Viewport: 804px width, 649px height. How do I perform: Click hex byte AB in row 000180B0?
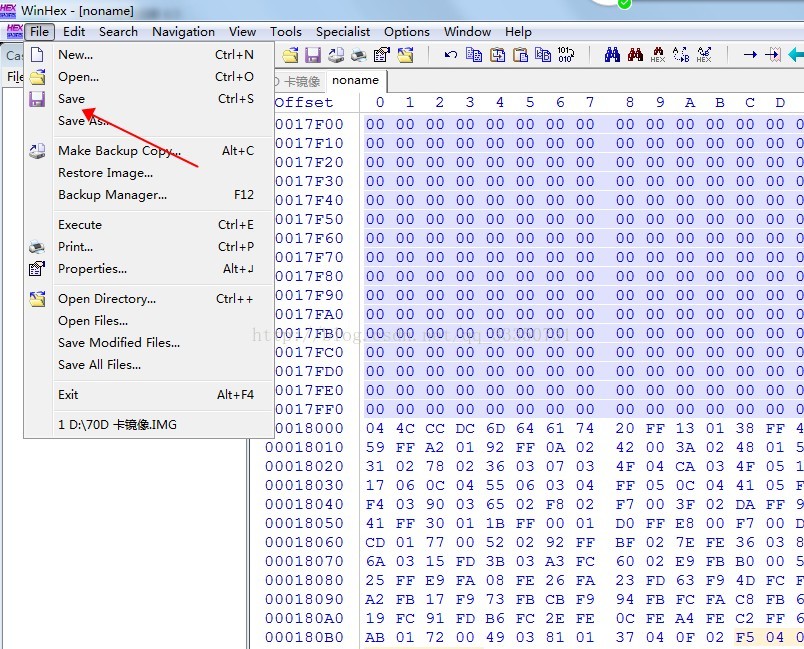coord(375,637)
